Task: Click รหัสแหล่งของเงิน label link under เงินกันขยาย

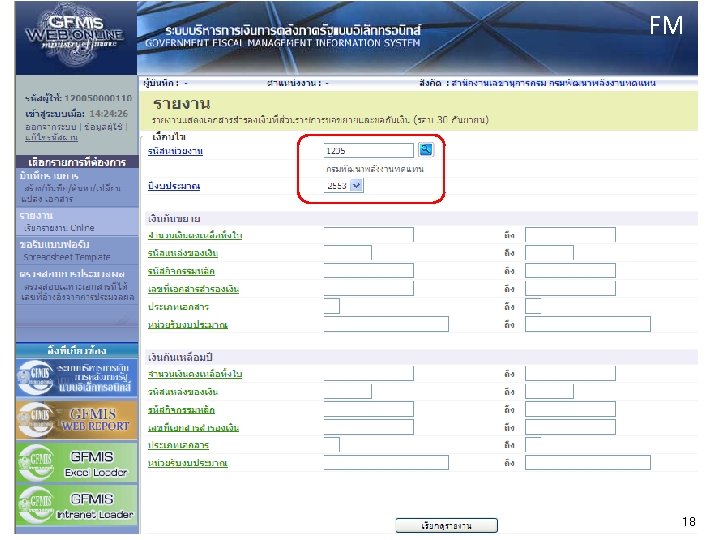Action: pos(183,253)
